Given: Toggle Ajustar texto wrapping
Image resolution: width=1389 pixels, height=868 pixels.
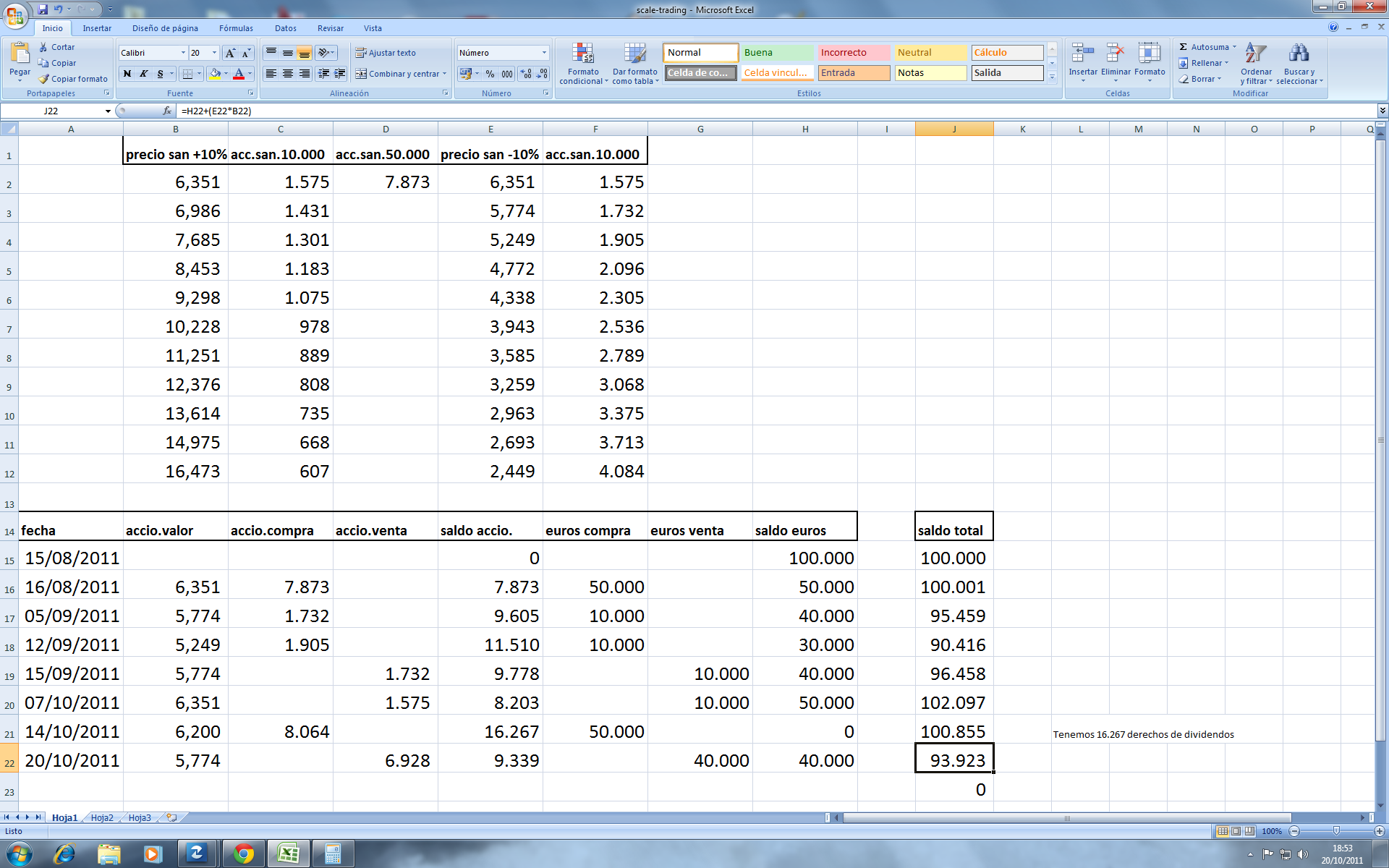Looking at the screenshot, I should (386, 53).
